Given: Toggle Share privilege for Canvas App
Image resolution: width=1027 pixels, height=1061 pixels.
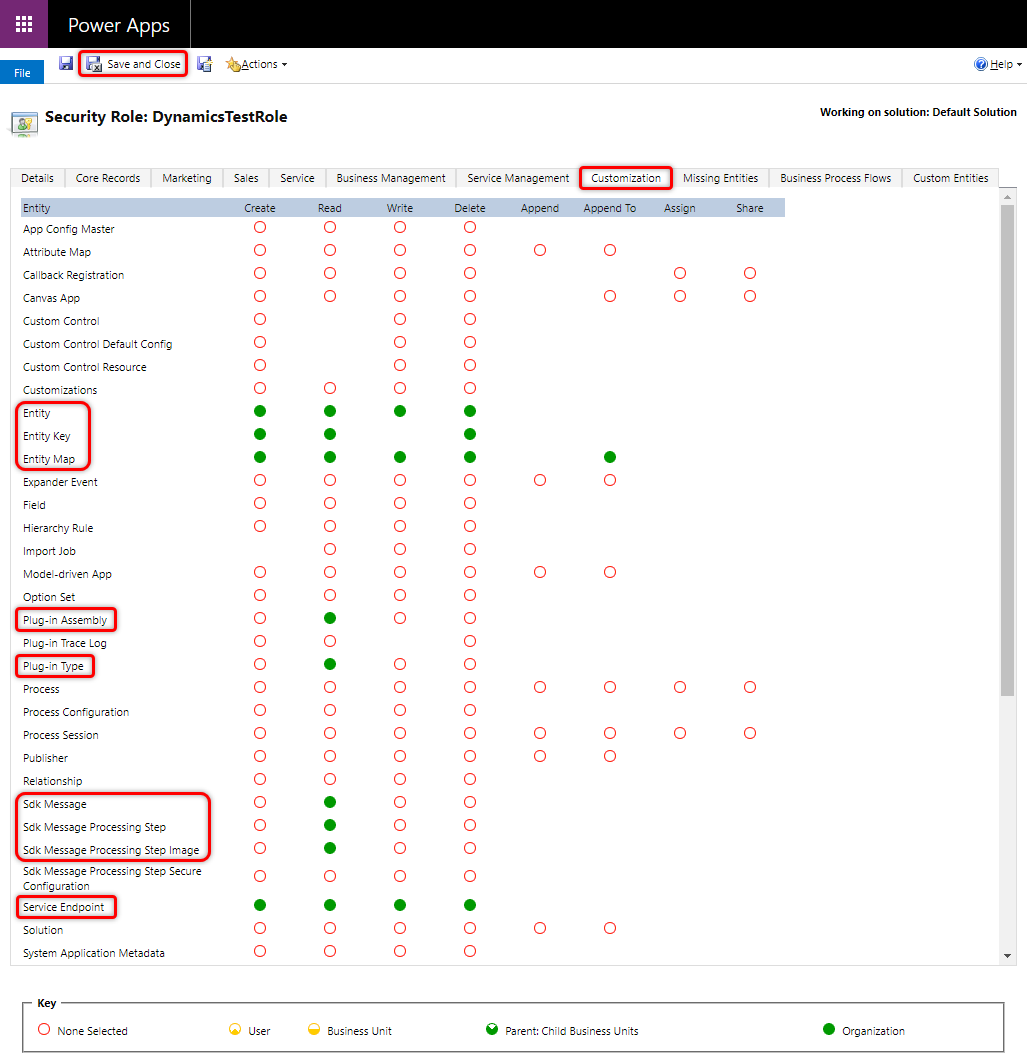Looking at the screenshot, I should pyautogui.click(x=750, y=296).
